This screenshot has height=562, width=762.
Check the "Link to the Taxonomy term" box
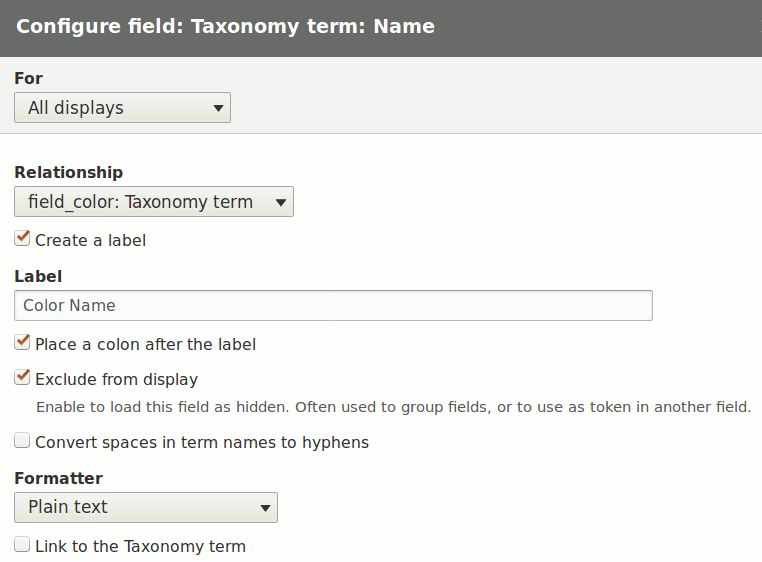click(x=22, y=545)
